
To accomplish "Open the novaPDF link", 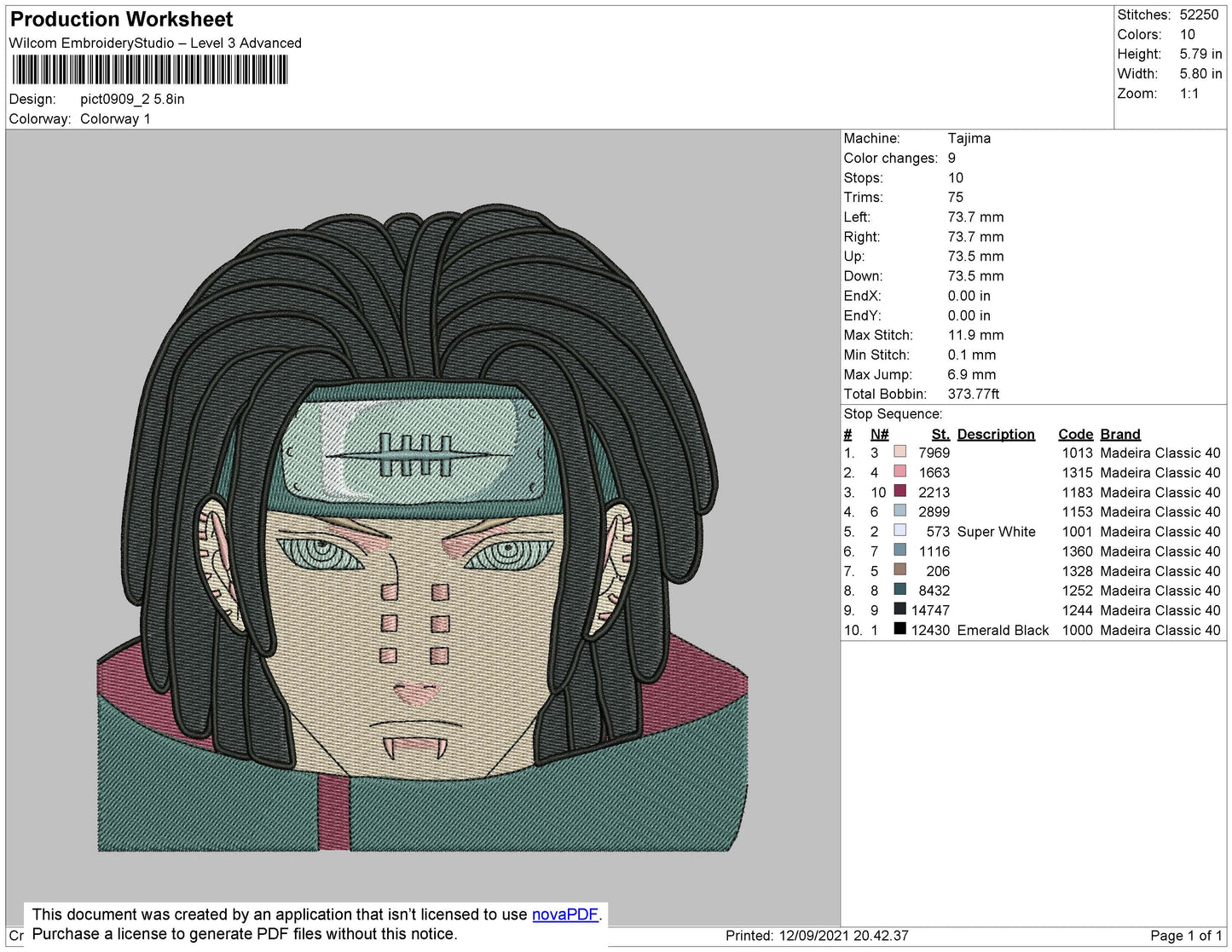I will (565, 914).
